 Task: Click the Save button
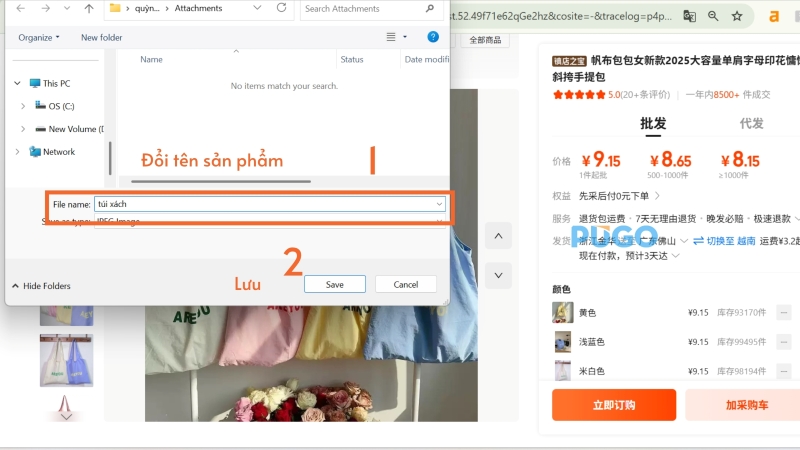tap(335, 284)
